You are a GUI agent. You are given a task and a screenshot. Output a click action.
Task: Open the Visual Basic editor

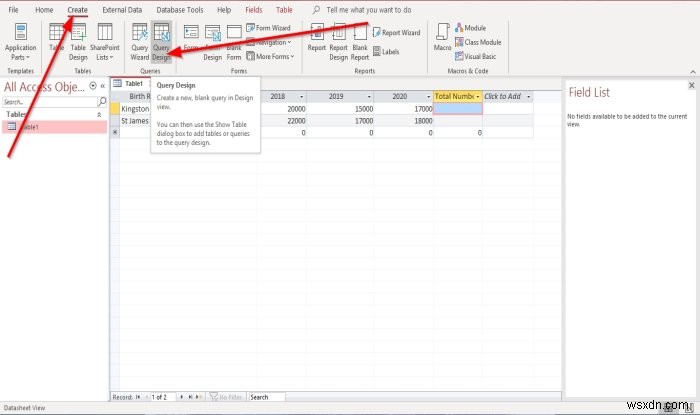[475, 56]
